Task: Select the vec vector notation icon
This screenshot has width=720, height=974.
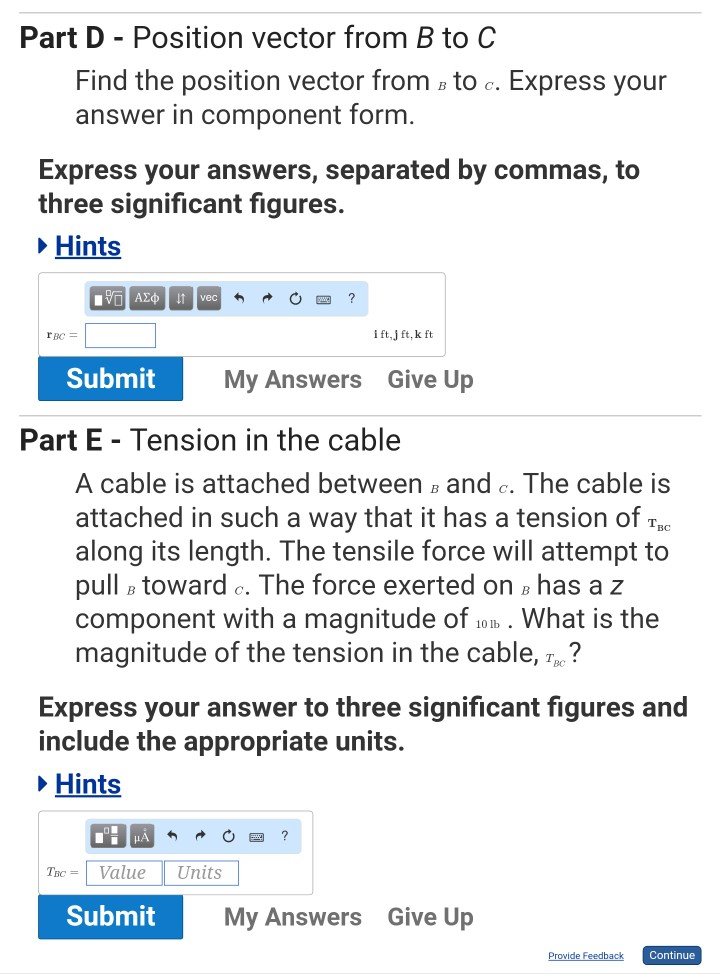Action: tap(208, 297)
